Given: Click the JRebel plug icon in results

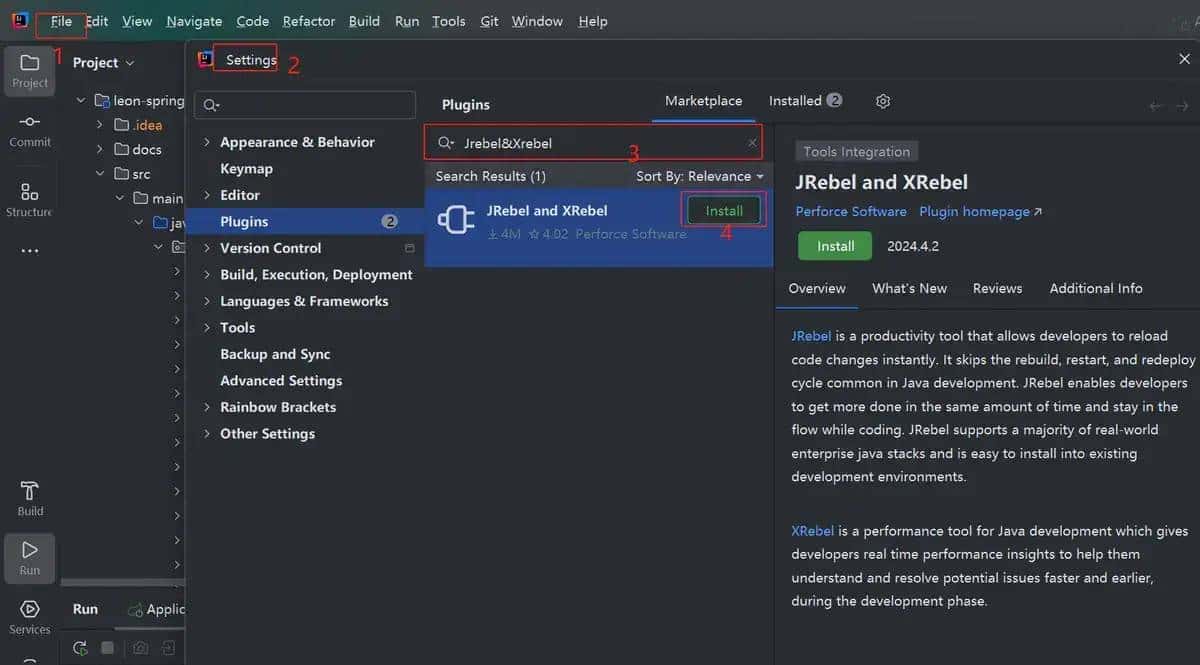Looking at the screenshot, I should point(456,220).
